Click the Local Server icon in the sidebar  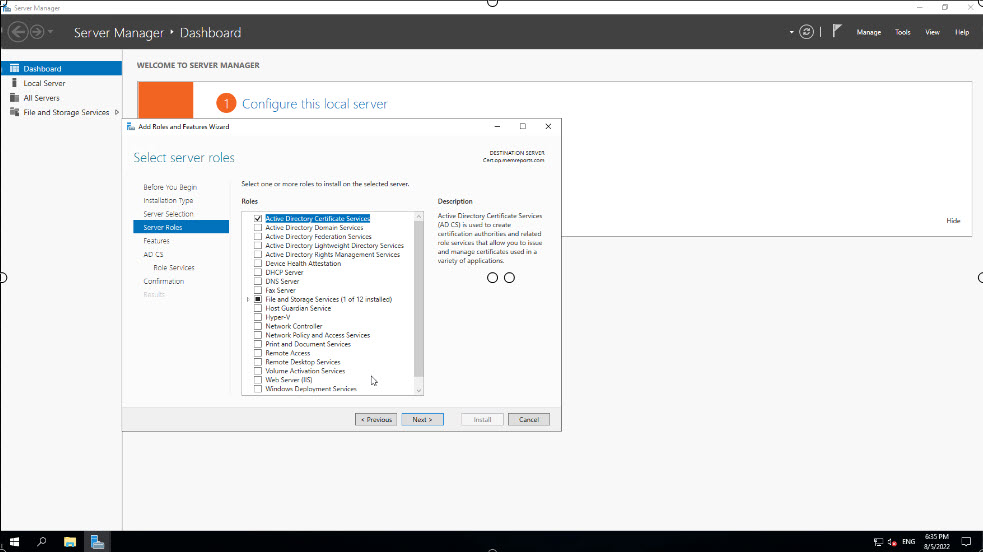click(x=14, y=83)
